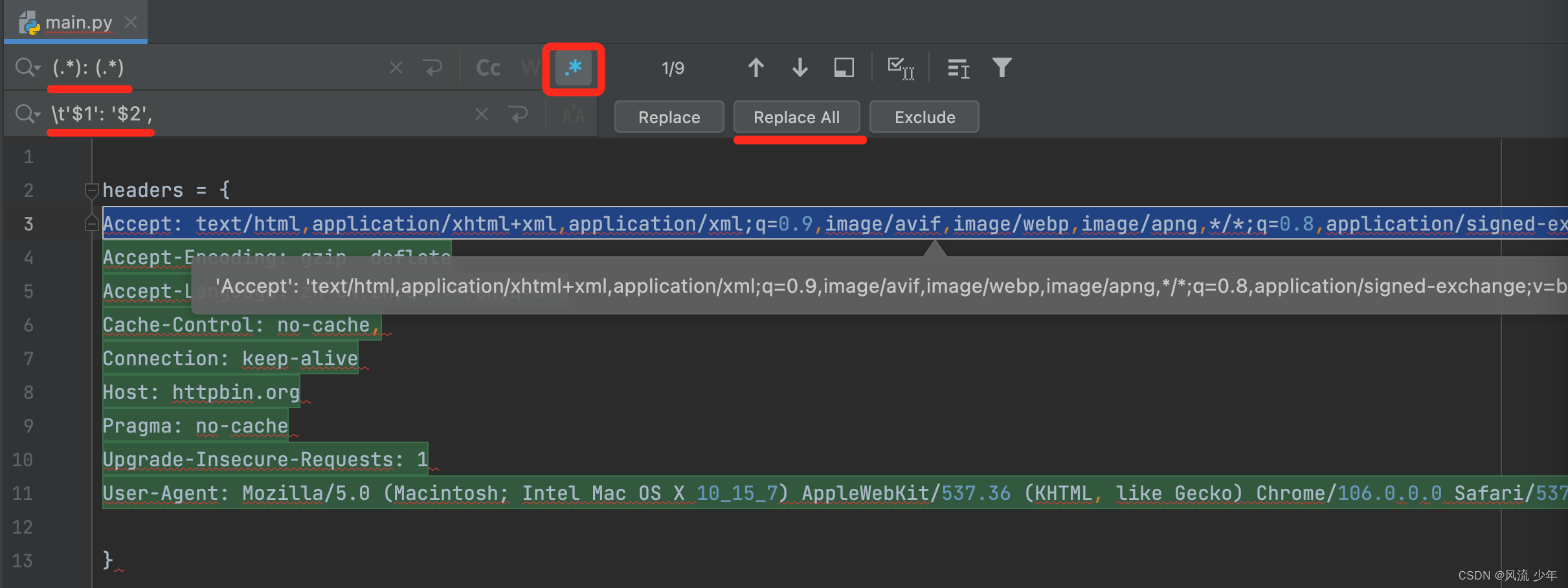The height and width of the screenshot is (588, 1568).
Task: Click the 'Connection: keep-alive' line
Action: (x=230, y=359)
